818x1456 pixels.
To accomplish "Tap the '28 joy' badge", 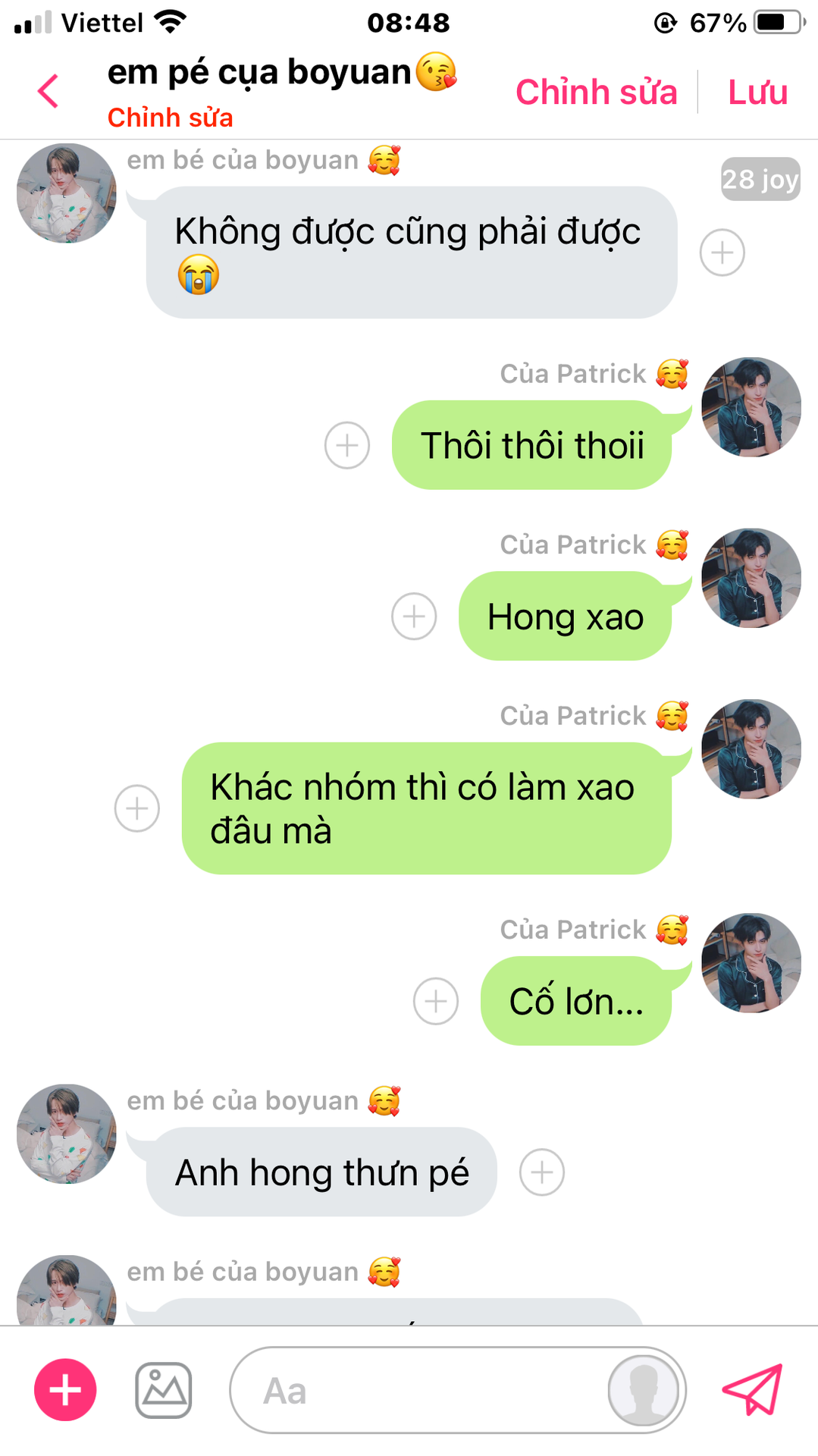I will [x=760, y=179].
